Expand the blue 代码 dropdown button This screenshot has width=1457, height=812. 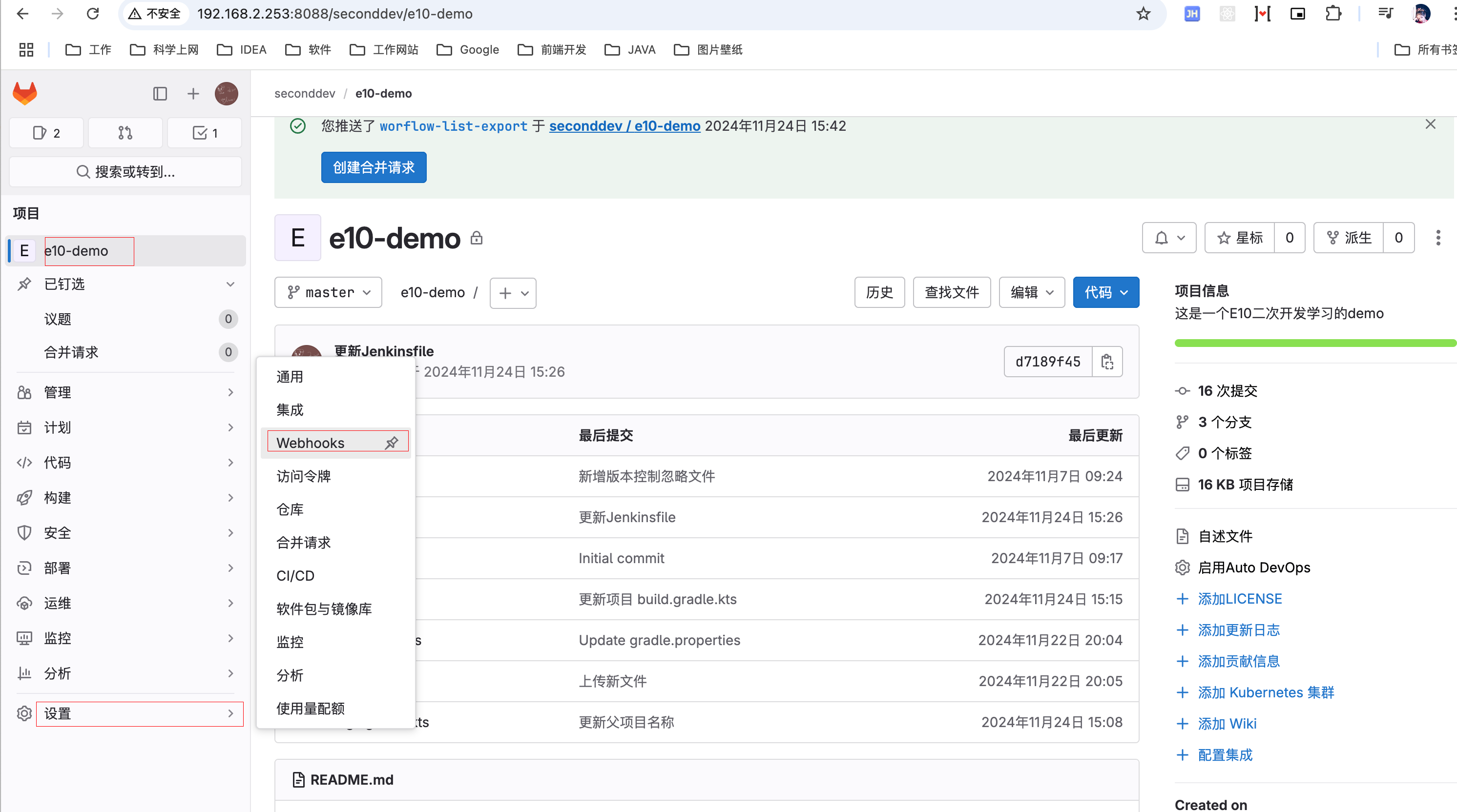click(1106, 292)
